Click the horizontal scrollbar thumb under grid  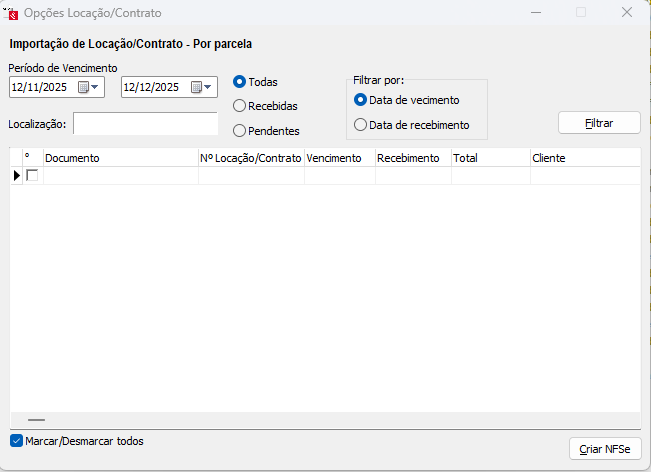pyautogui.click(x=36, y=420)
